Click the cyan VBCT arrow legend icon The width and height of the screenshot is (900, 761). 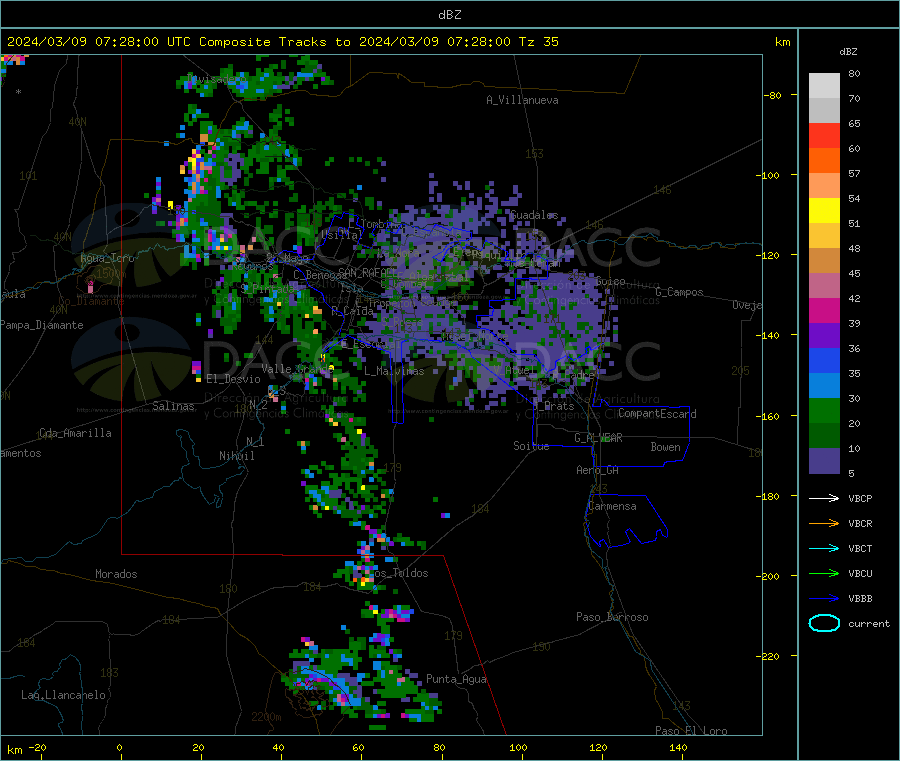[824, 548]
